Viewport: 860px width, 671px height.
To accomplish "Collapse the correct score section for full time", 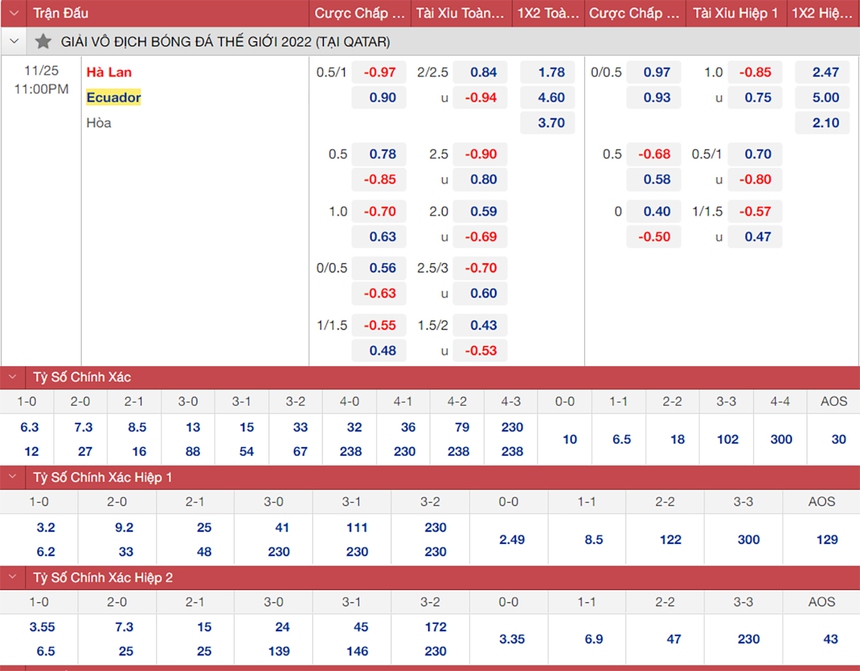I will click(x=13, y=378).
